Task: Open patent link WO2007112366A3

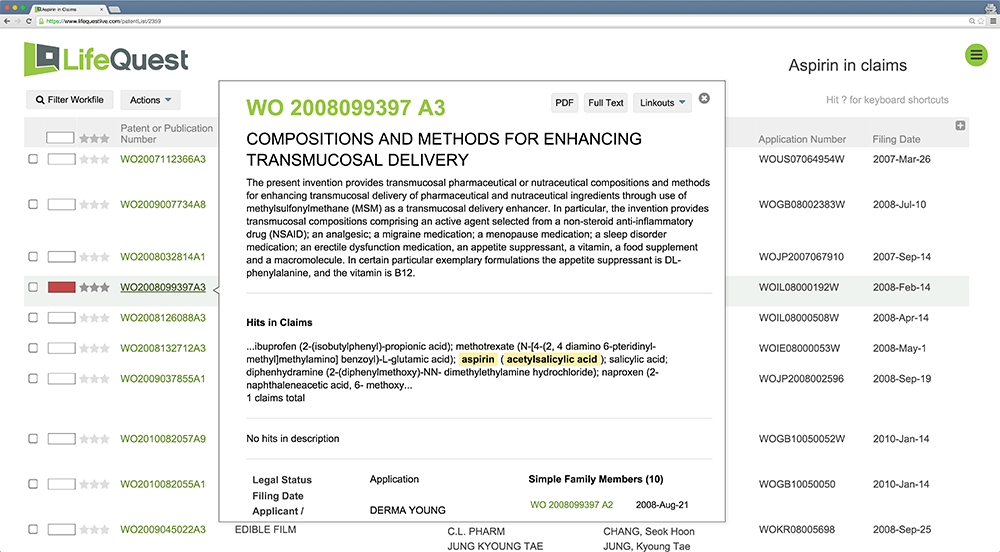Action: click(x=163, y=159)
